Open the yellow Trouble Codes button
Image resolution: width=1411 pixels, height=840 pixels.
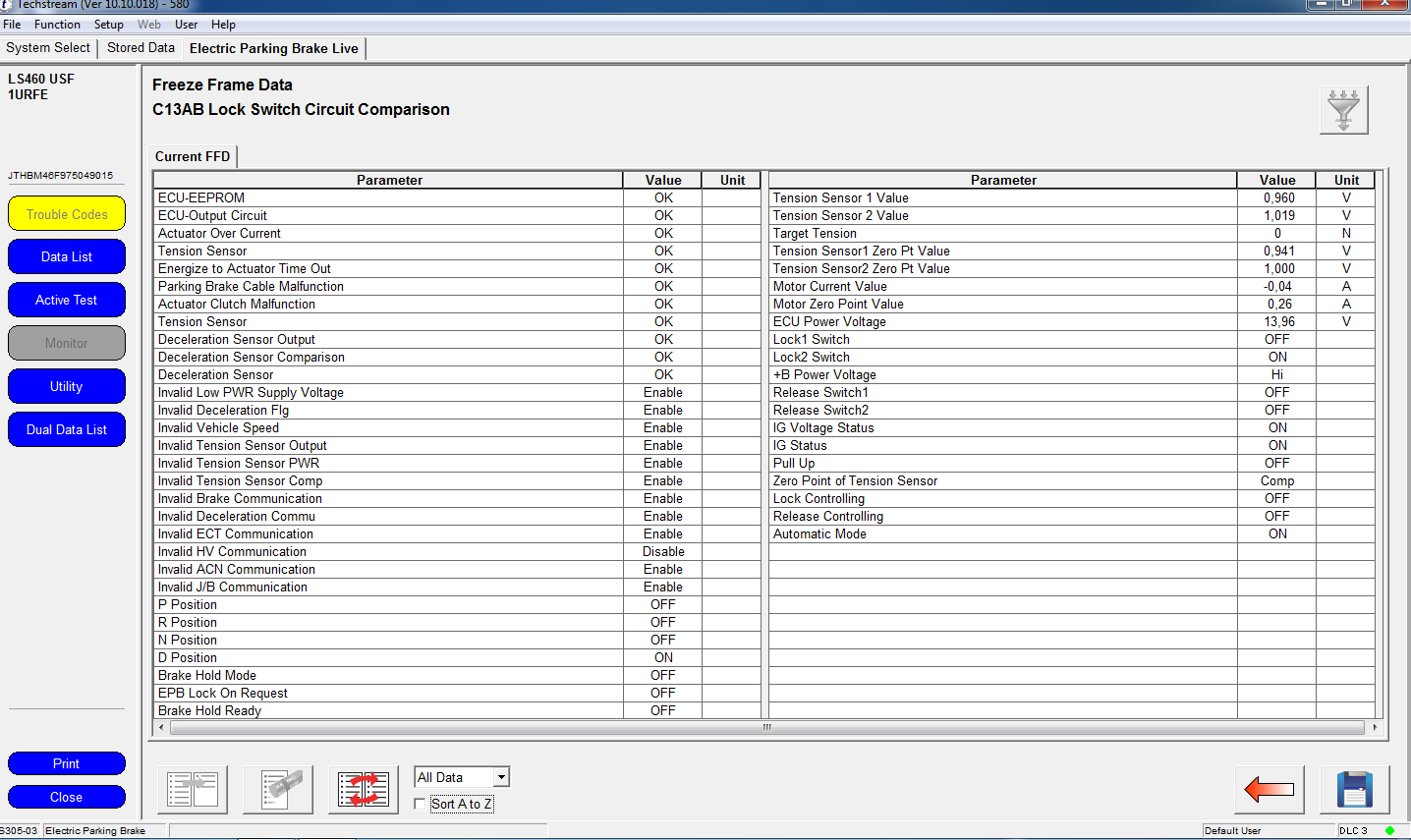(x=67, y=214)
